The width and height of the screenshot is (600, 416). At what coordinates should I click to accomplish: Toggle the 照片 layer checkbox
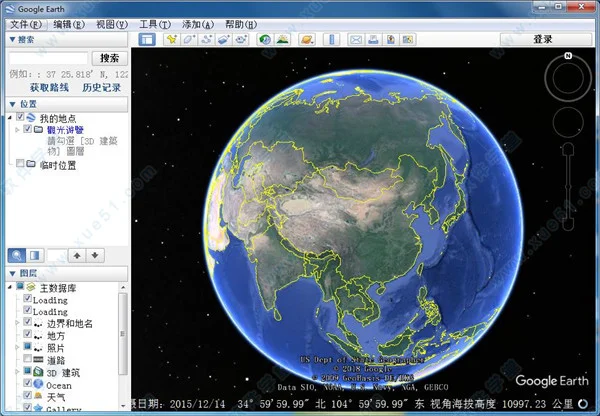(x=28, y=346)
